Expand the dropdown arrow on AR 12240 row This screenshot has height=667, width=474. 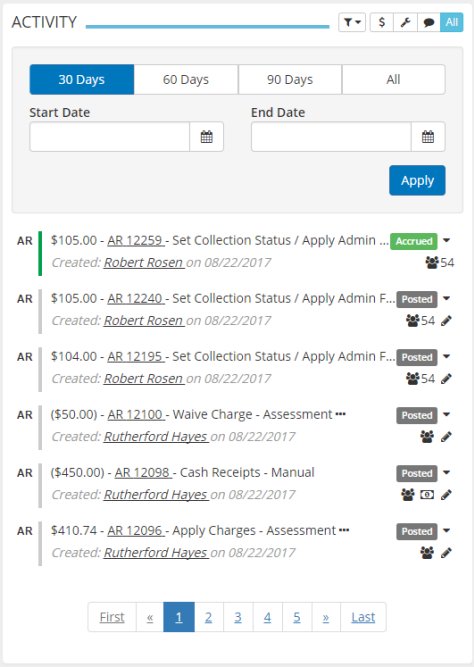pyautogui.click(x=446, y=299)
